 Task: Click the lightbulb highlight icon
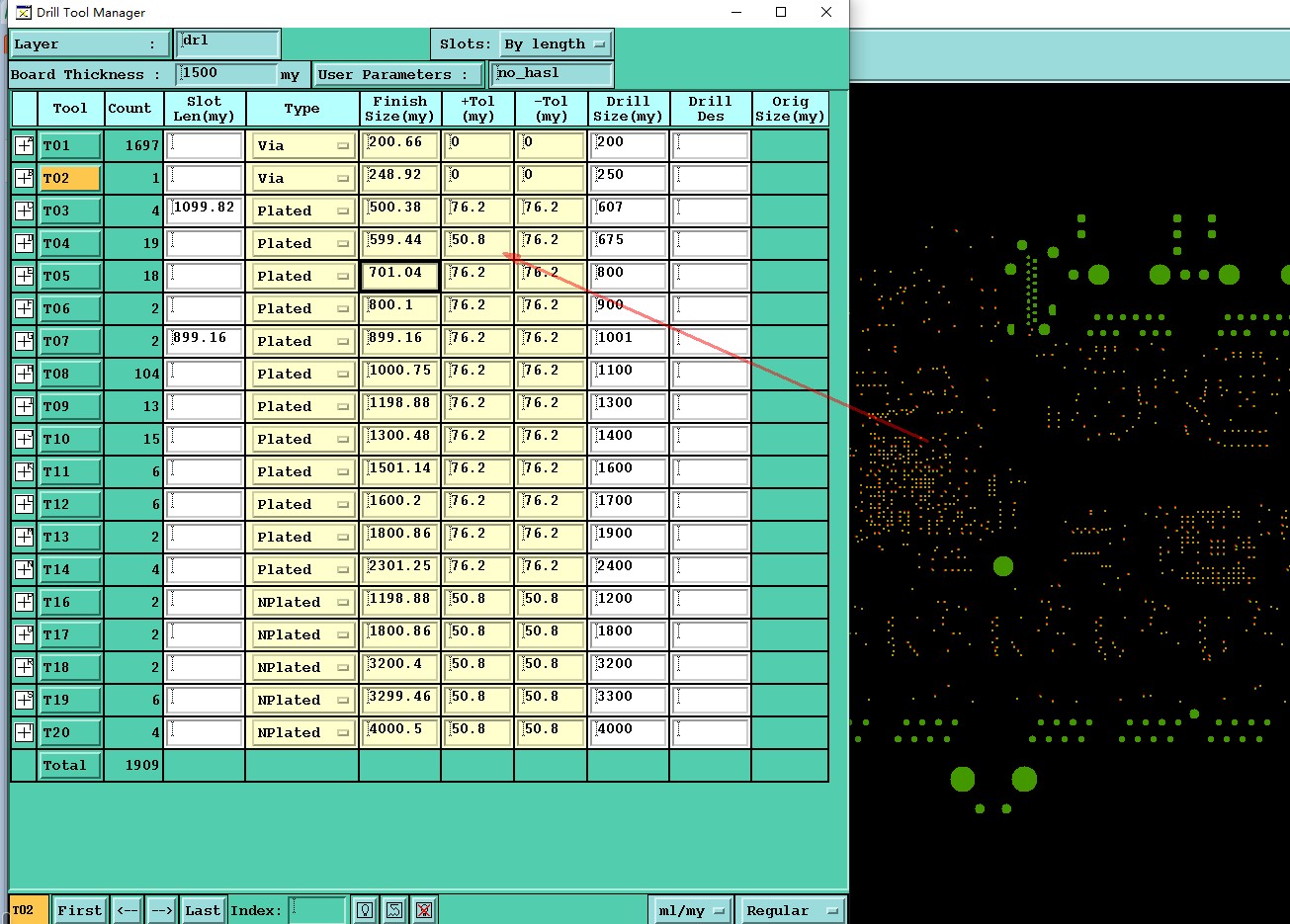365,910
